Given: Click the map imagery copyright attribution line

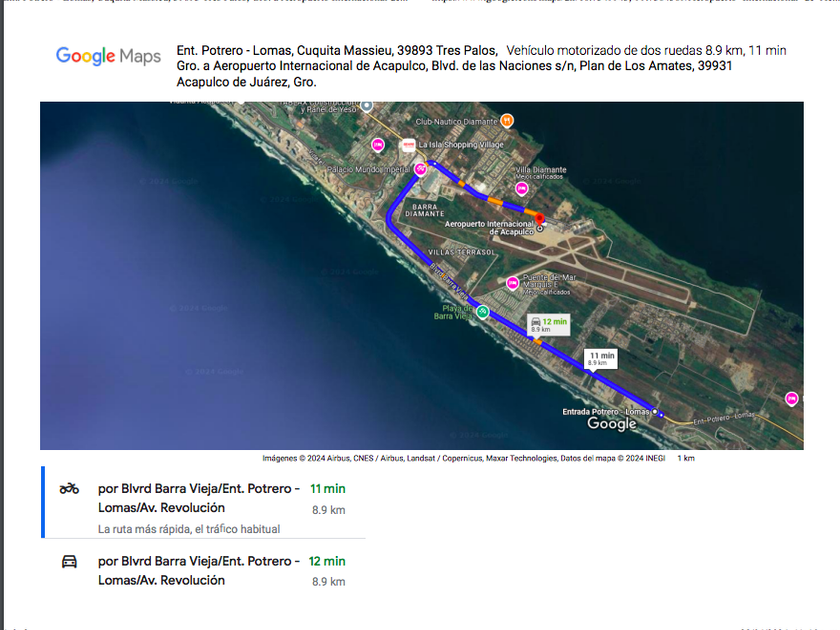Looking at the screenshot, I should pos(464,458).
